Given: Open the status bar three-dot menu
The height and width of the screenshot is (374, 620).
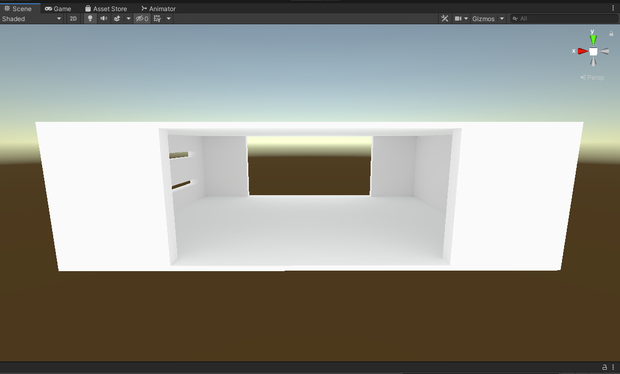Looking at the screenshot, I should [613, 367].
